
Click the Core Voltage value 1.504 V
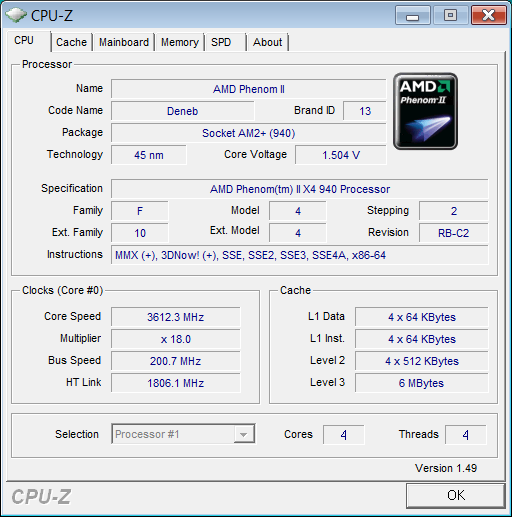[x=341, y=155]
